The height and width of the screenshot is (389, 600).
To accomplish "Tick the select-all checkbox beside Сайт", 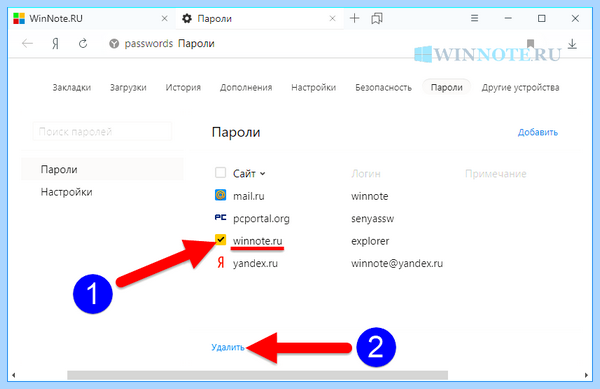I will (220, 173).
